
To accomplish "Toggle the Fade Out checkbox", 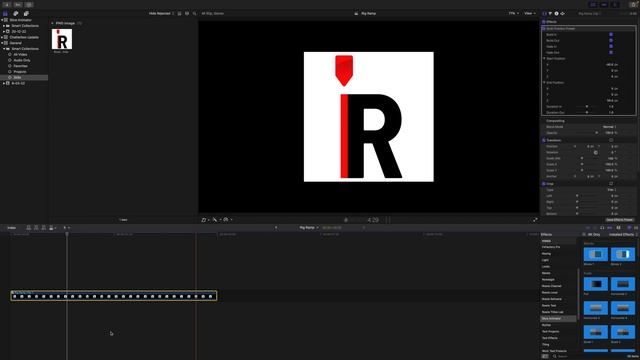I will pos(611,52).
